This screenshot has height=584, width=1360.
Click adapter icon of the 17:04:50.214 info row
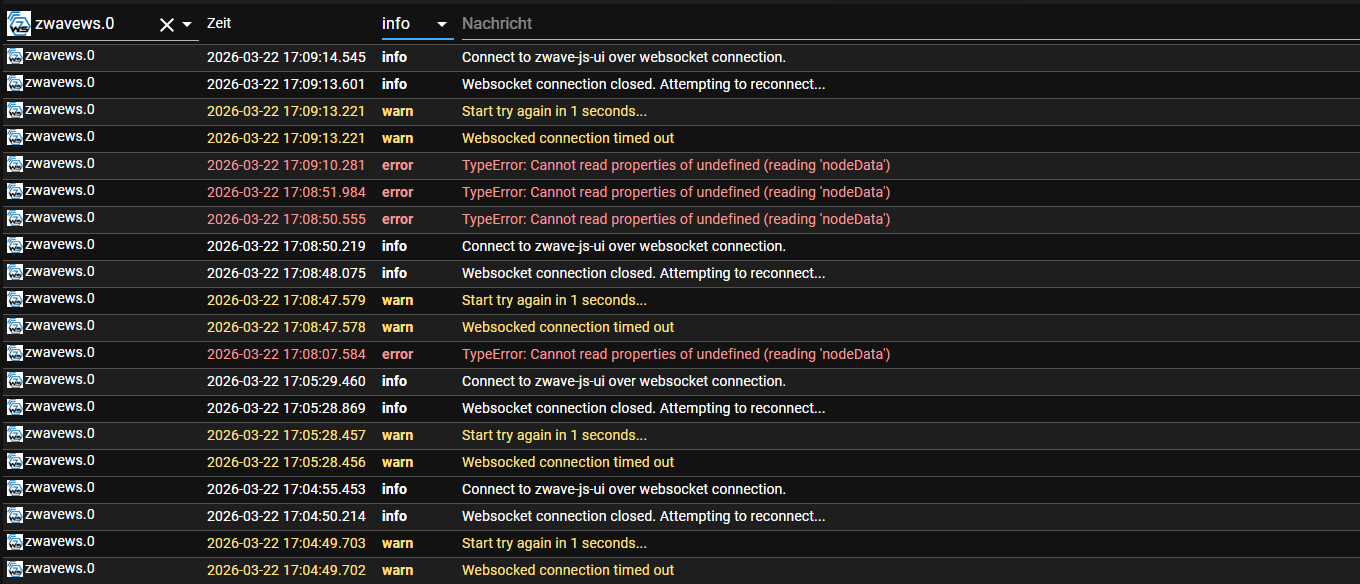click(x=15, y=516)
